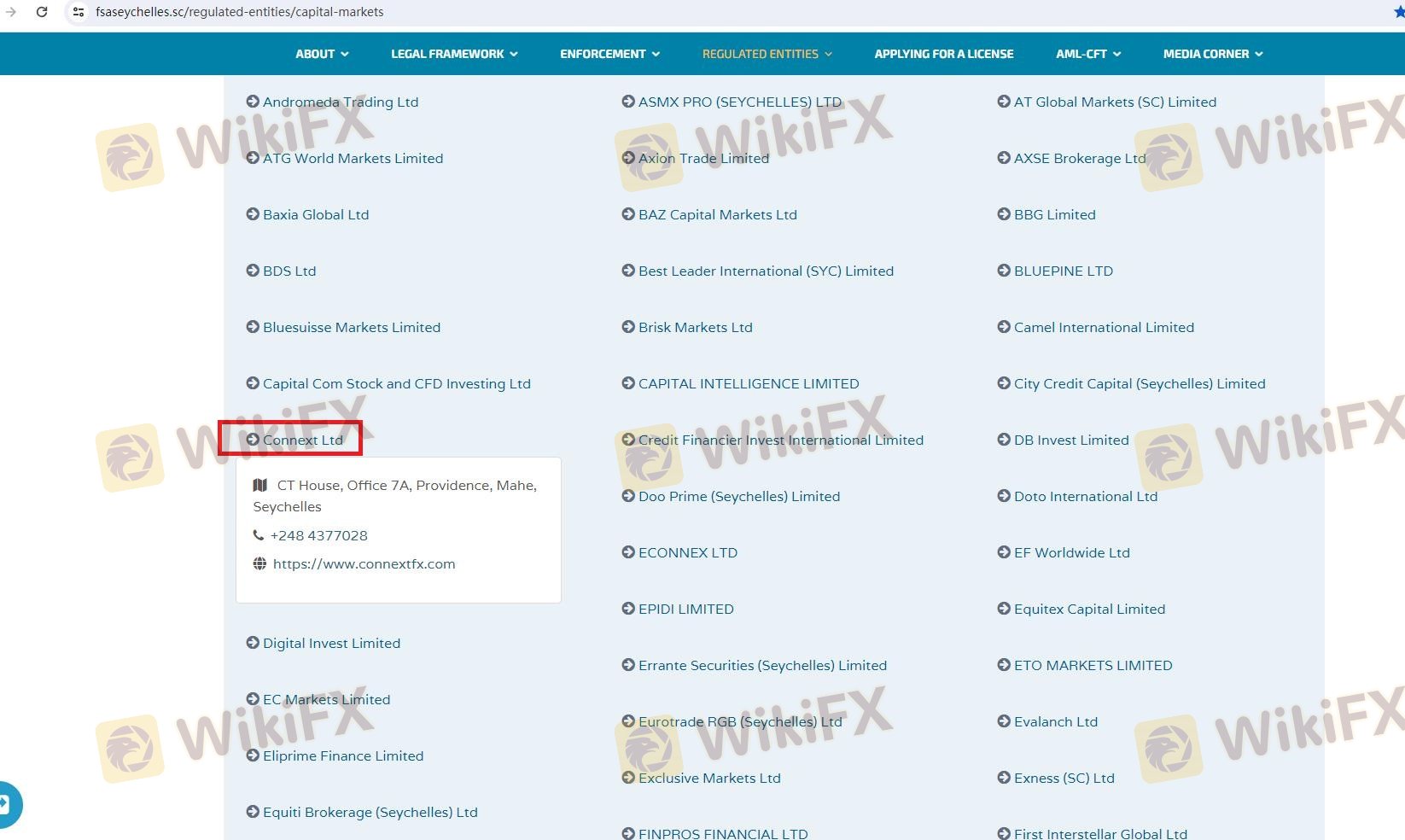Click arrow icon beside Andromeda Trading Ltd
Image resolution: width=1405 pixels, height=840 pixels.
(253, 102)
